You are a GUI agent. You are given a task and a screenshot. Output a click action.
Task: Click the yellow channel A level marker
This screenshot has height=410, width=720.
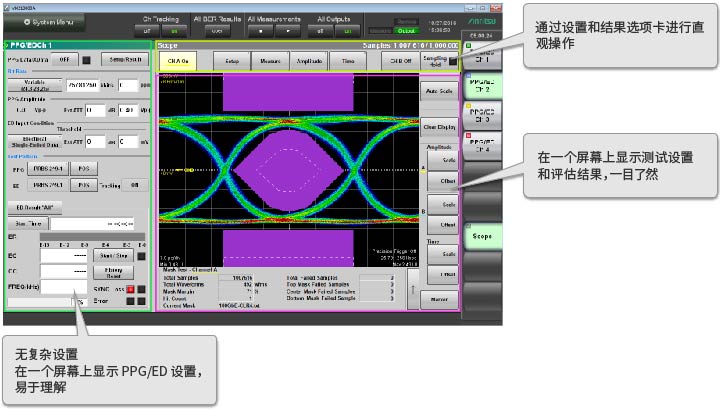coord(189,170)
